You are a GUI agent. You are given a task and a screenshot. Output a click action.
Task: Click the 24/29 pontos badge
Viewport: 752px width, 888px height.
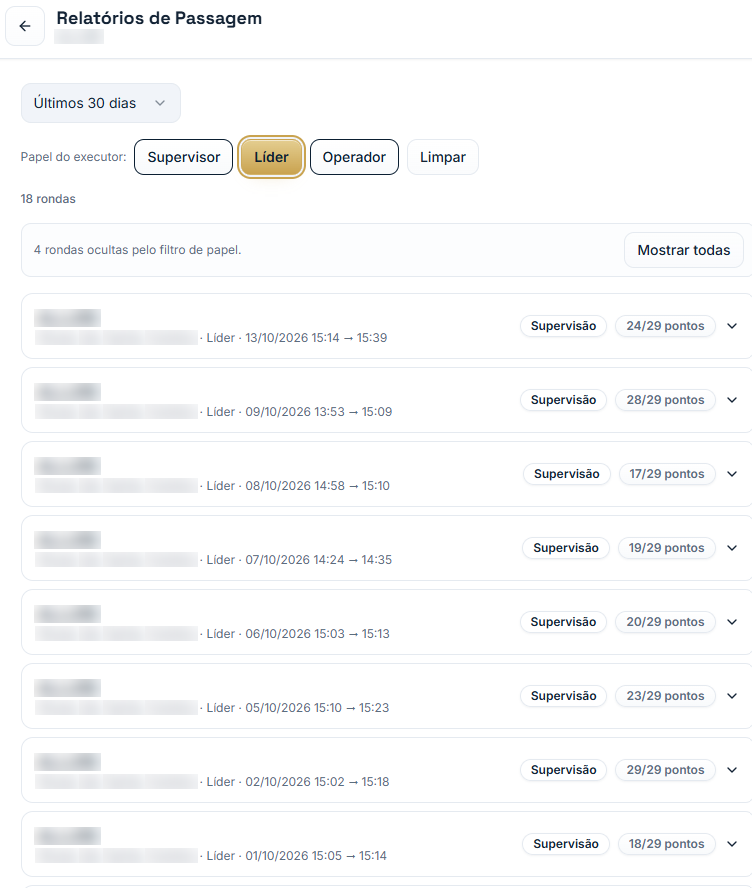click(665, 326)
